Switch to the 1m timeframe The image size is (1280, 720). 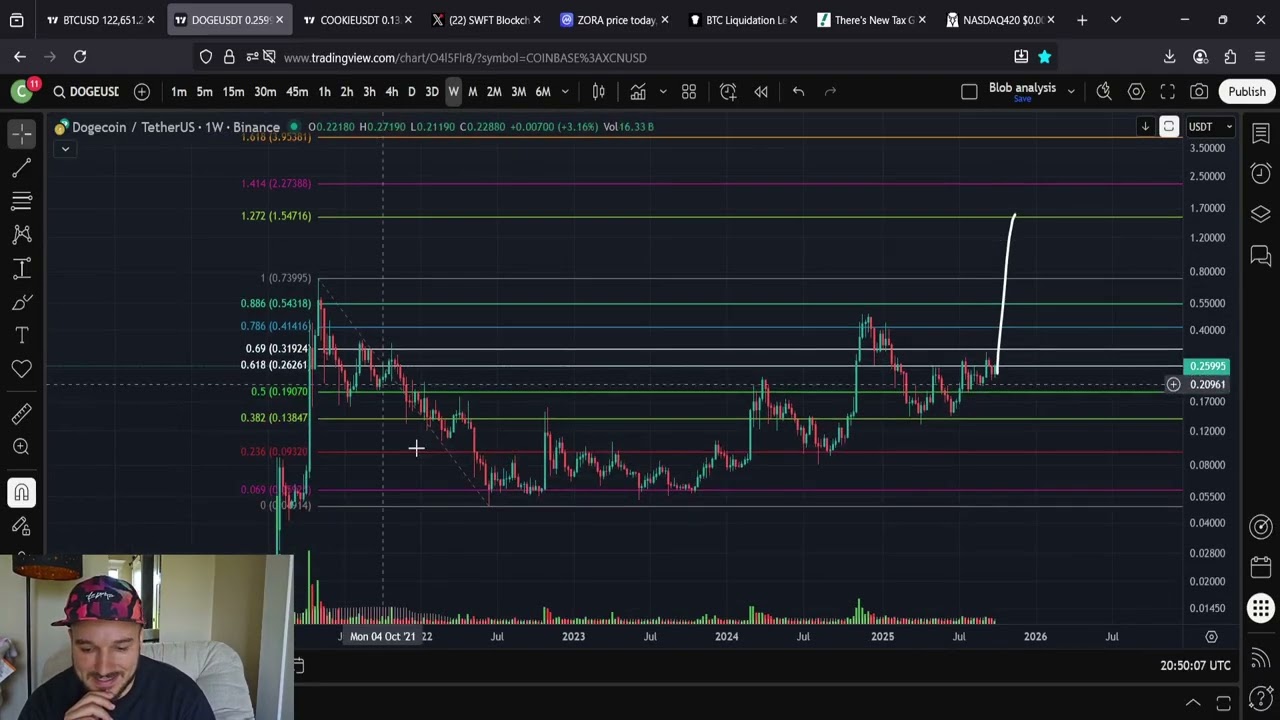178,92
